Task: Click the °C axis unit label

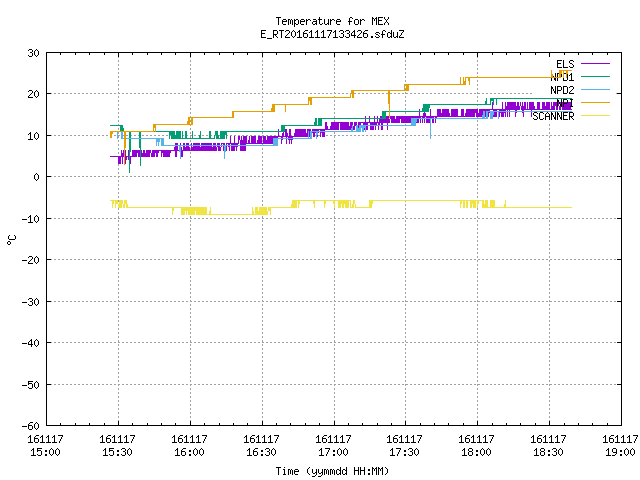Action: pos(12,240)
